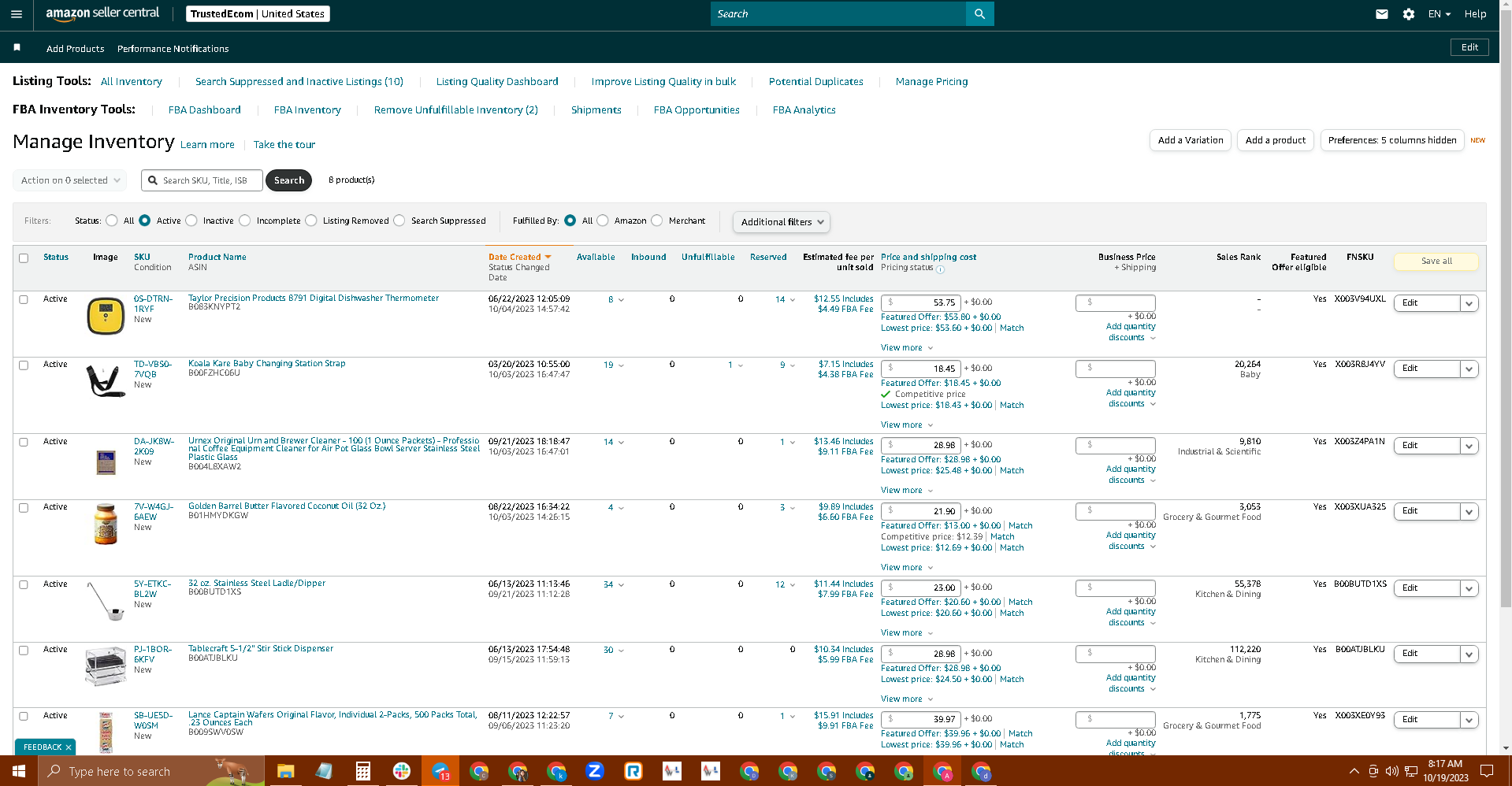Open Slack from the taskbar
This screenshot has width=1512, height=786.
tap(402, 771)
